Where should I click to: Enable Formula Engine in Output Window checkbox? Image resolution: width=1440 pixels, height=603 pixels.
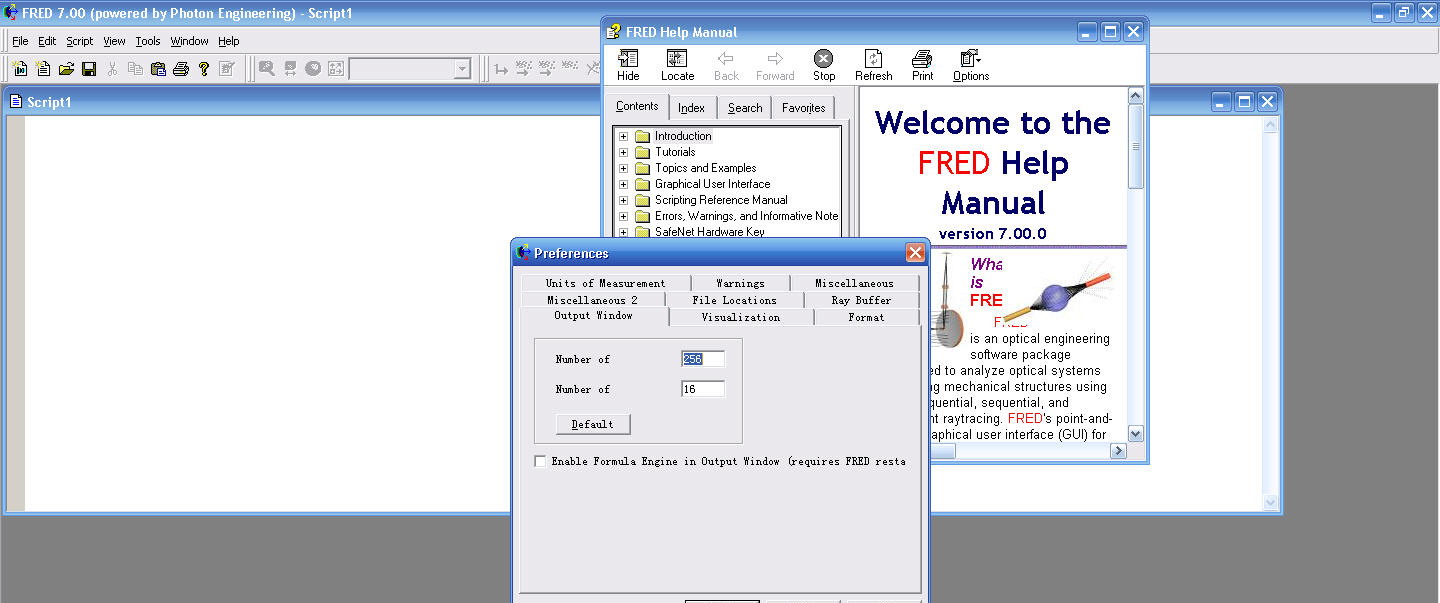[x=540, y=461]
